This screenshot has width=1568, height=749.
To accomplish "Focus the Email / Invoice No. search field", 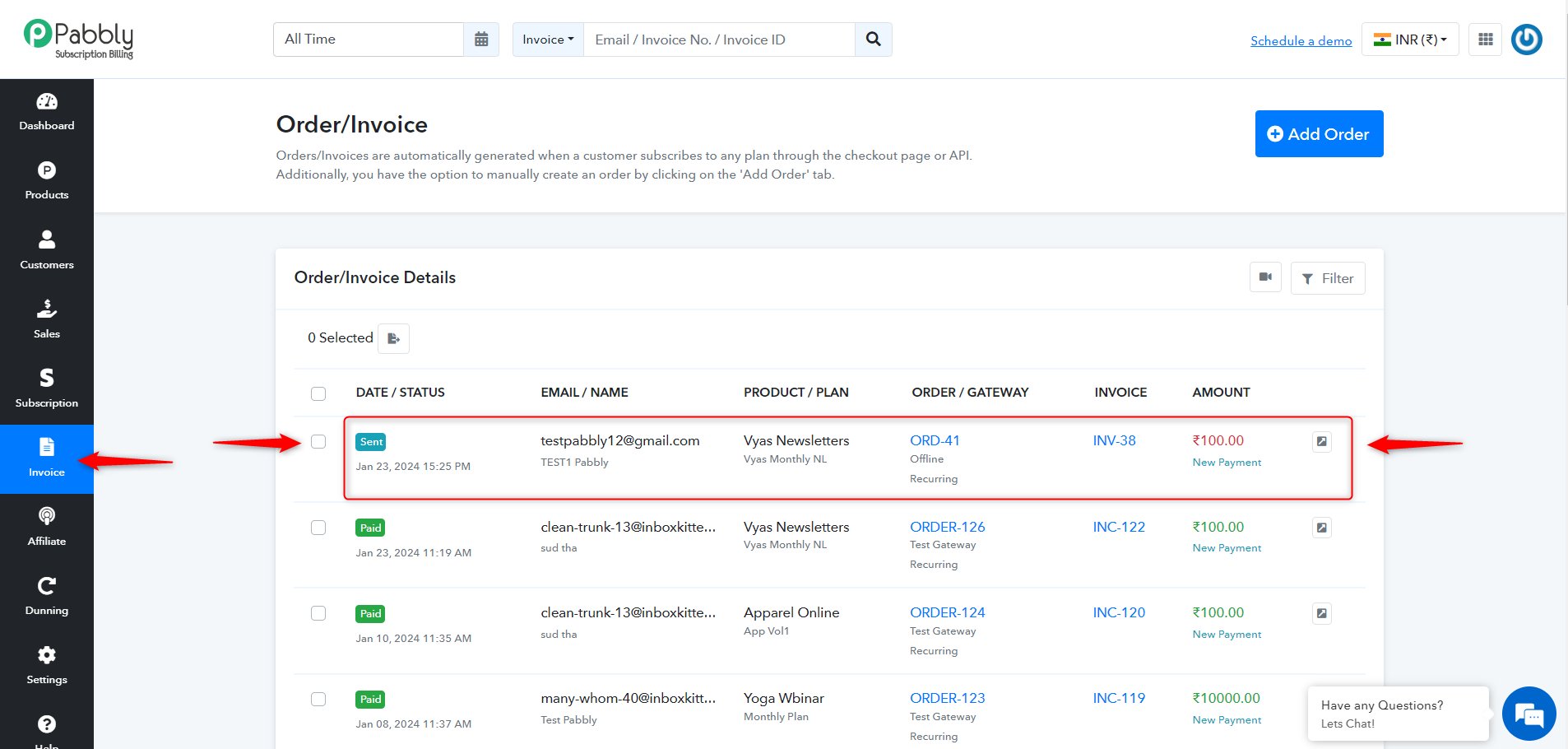I will (719, 40).
